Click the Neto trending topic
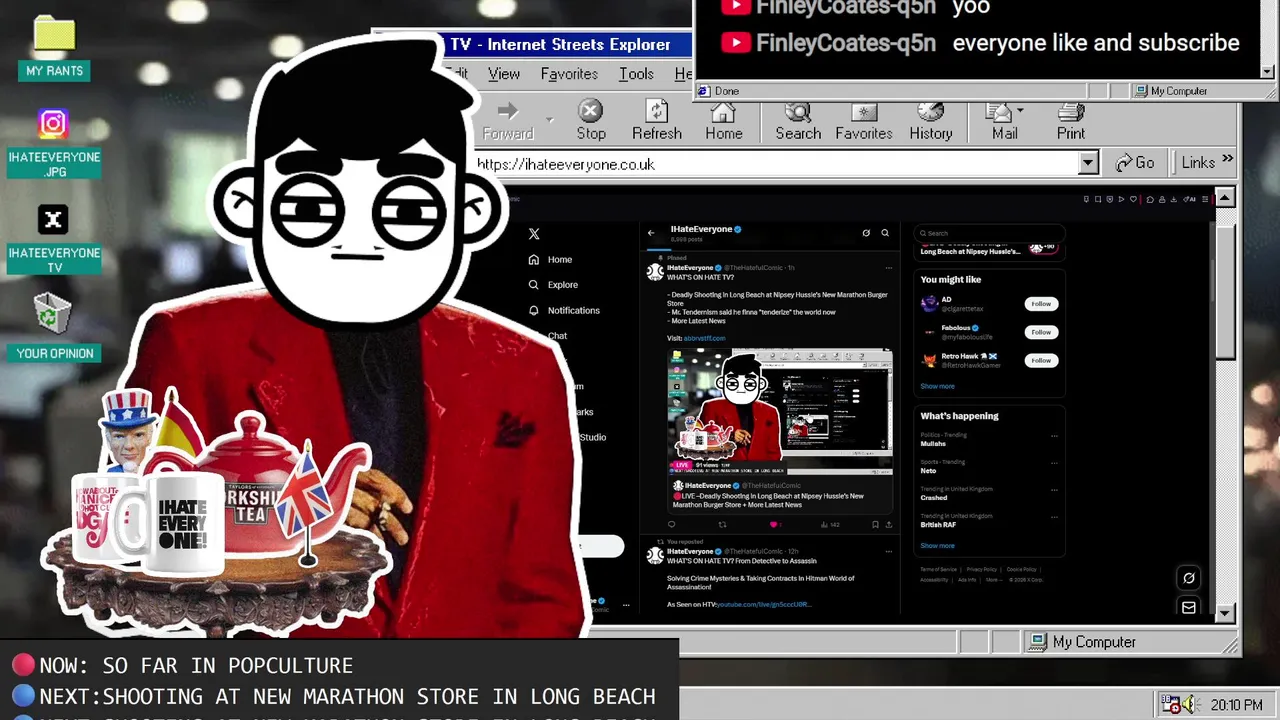1280x720 pixels. point(928,471)
